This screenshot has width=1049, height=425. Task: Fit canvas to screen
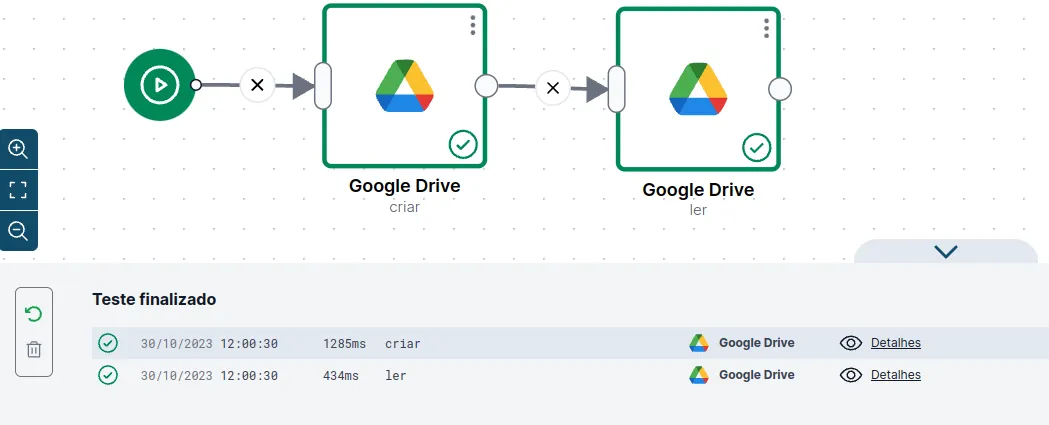(18, 190)
